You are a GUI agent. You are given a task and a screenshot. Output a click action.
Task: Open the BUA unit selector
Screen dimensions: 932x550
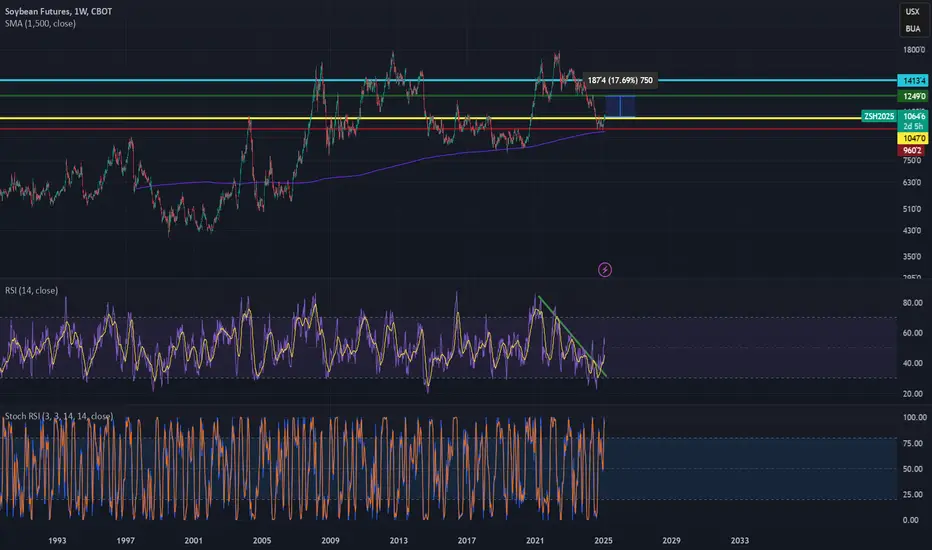tap(912, 29)
